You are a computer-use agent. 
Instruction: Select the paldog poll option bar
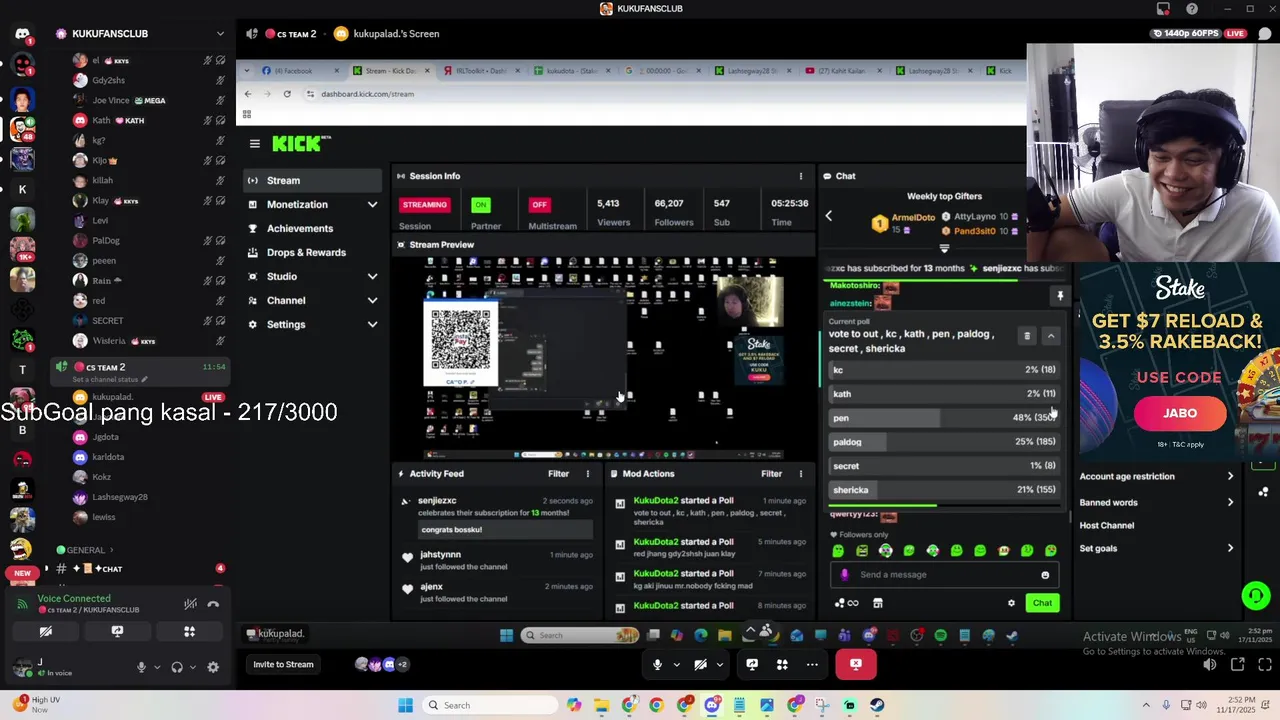point(943,442)
